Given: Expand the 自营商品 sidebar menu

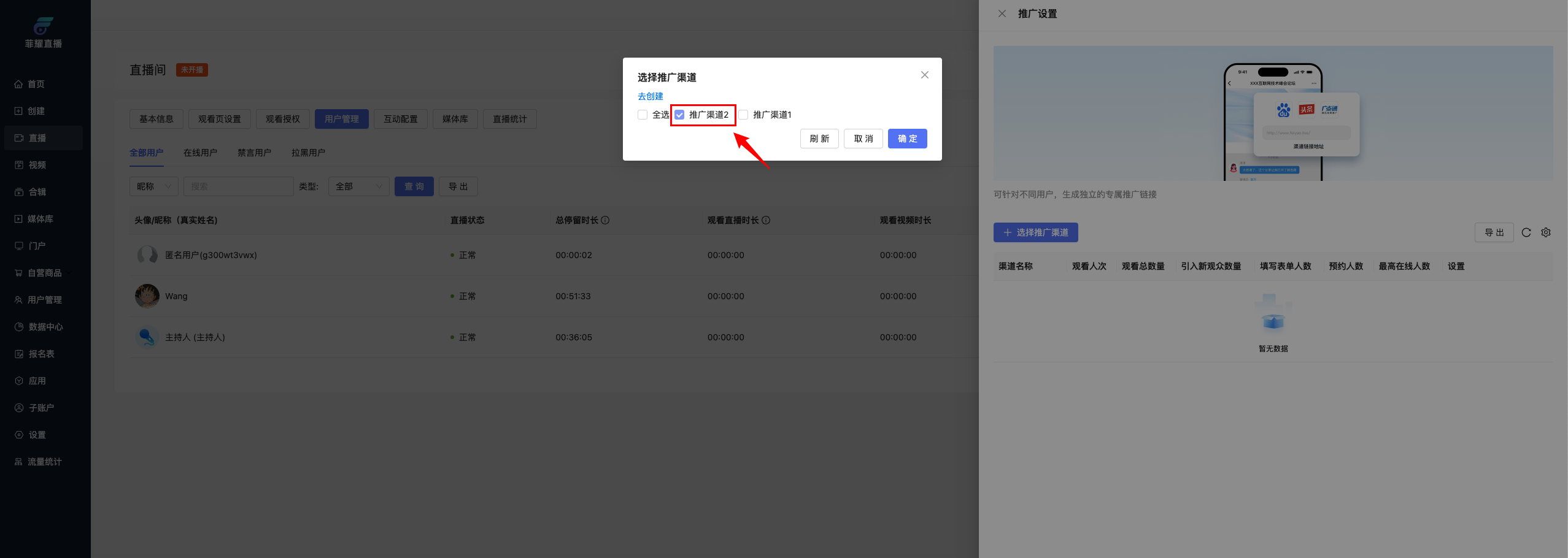Looking at the screenshot, I should tap(45, 273).
